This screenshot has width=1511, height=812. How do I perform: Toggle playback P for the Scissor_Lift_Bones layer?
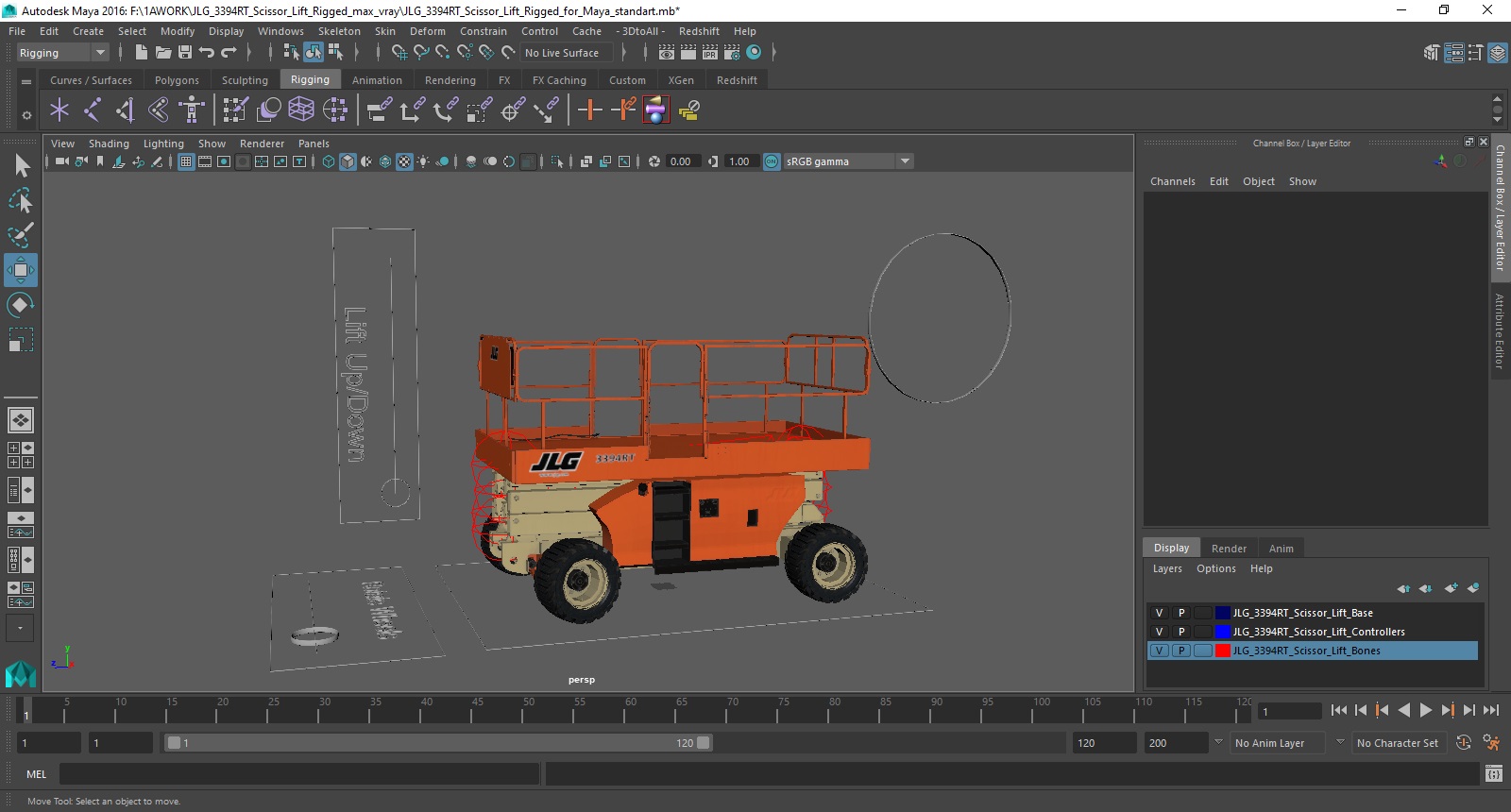pyautogui.click(x=1181, y=651)
